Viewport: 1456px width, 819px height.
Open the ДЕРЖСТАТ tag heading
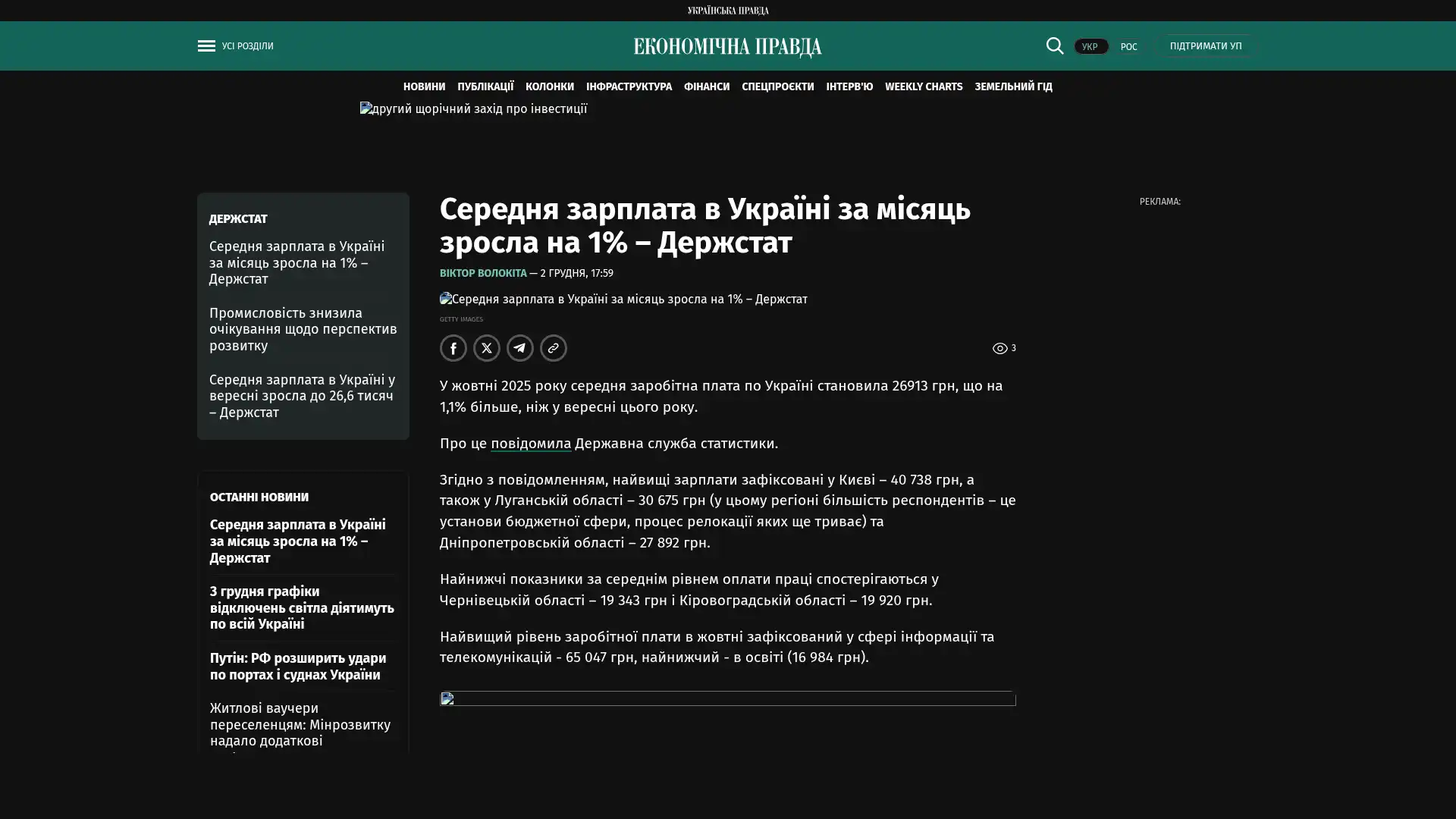pyautogui.click(x=237, y=219)
